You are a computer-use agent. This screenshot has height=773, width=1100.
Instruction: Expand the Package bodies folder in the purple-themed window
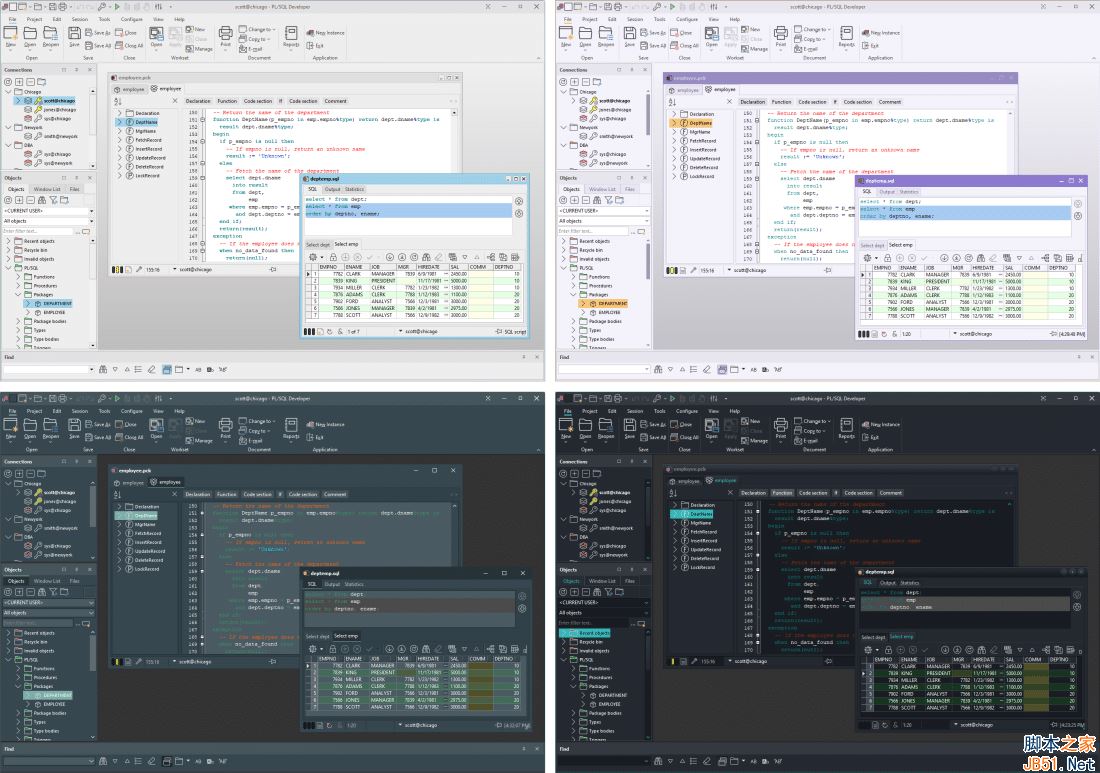pyautogui.click(x=574, y=321)
